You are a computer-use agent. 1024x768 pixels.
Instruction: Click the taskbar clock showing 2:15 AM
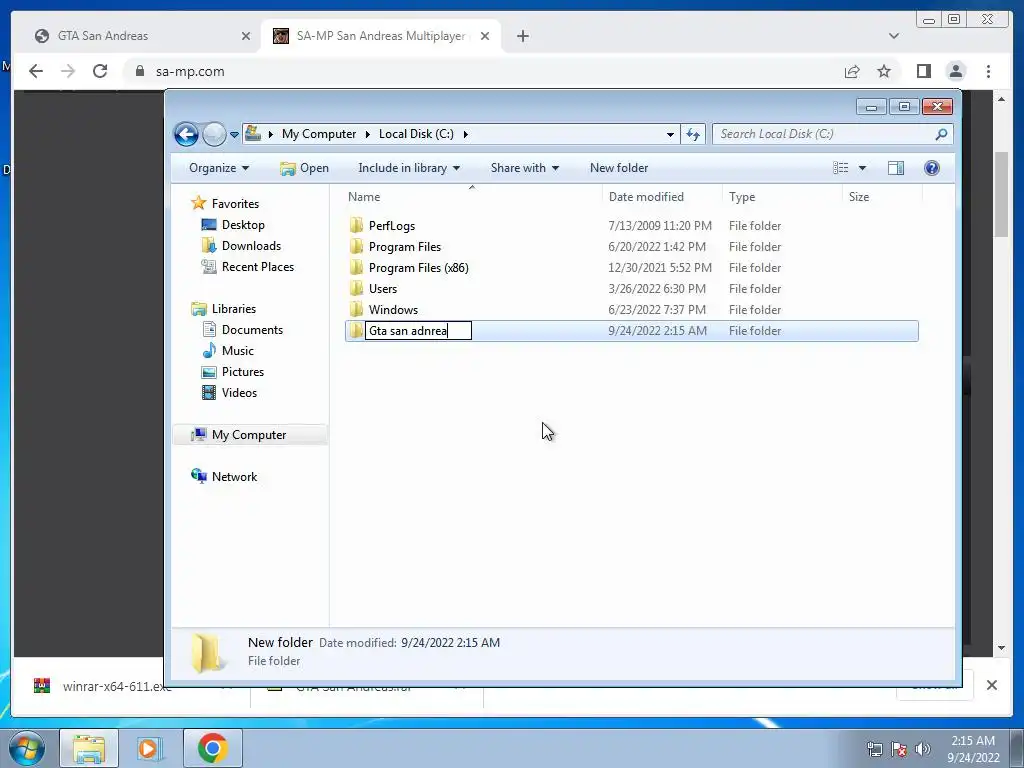click(x=973, y=748)
